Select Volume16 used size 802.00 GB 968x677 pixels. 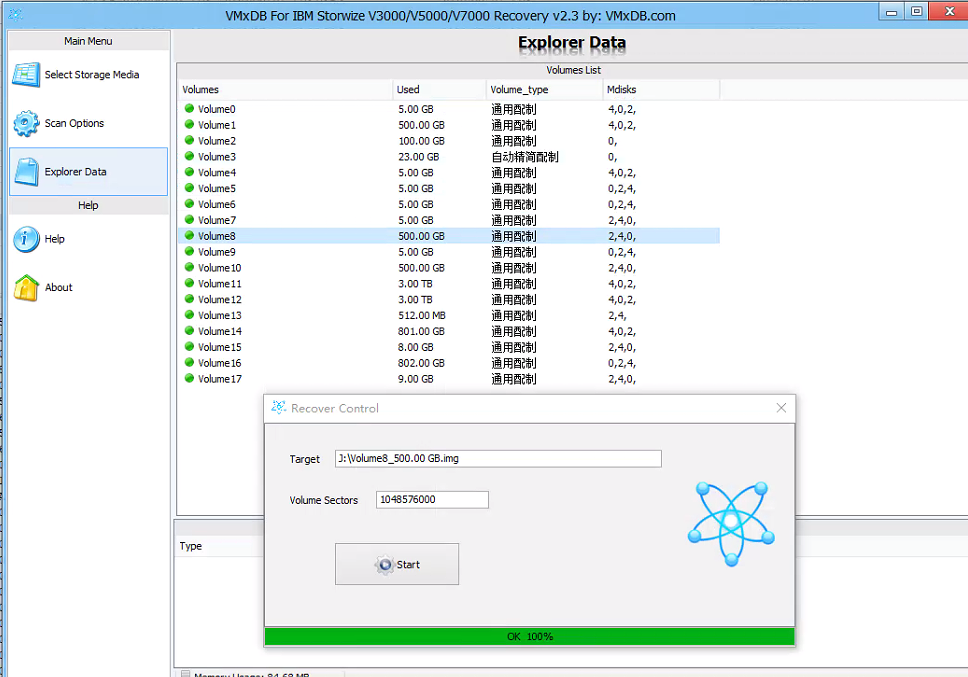click(x=422, y=363)
